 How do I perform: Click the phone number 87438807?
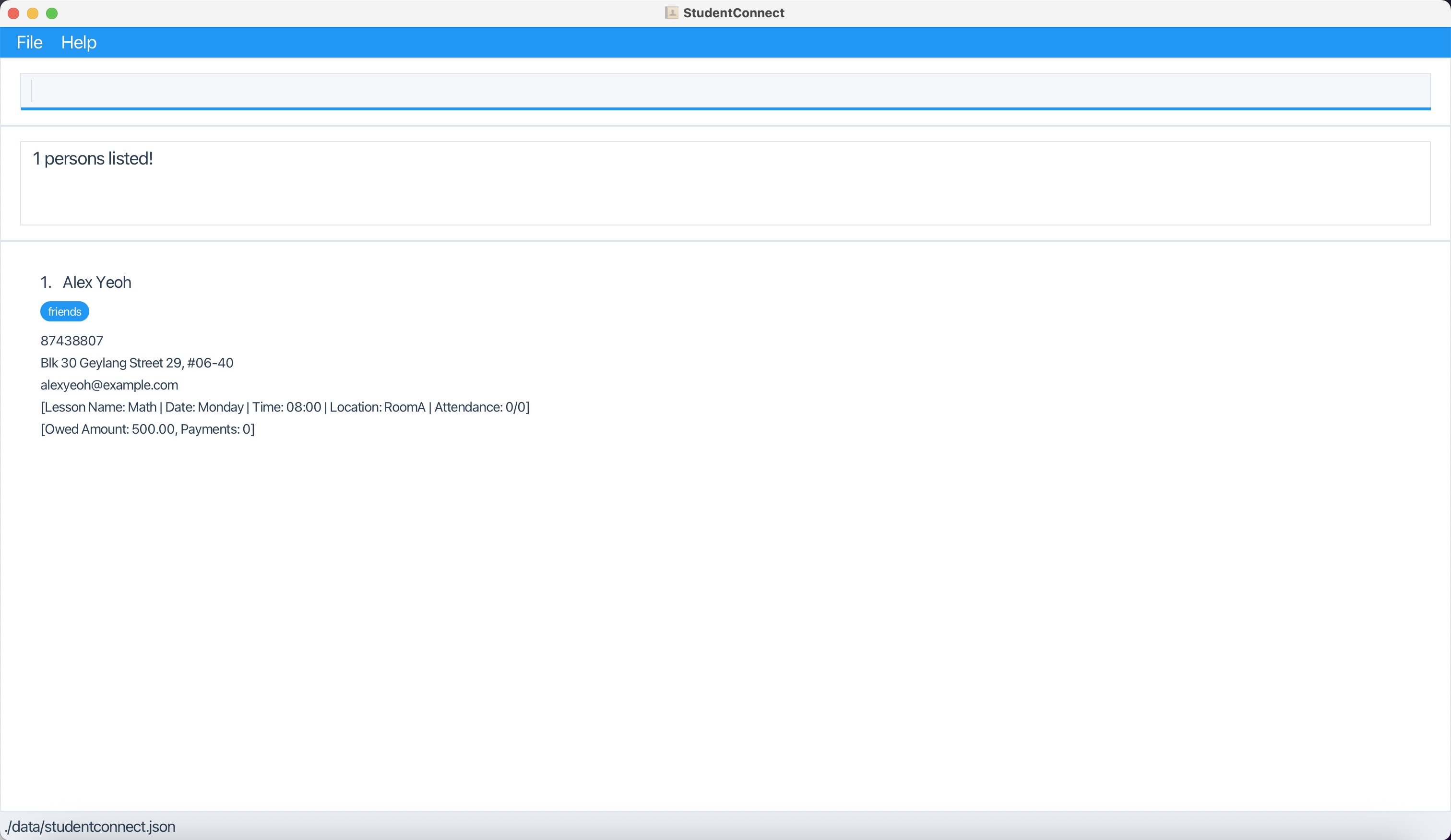coord(72,341)
